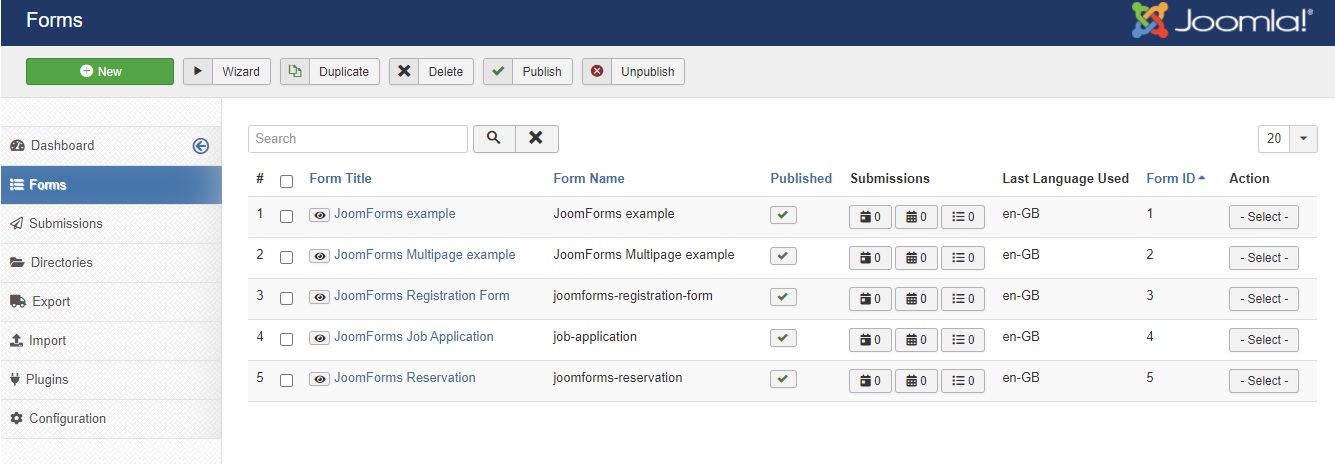
Task: Clear the search with the X button
Action: click(536, 139)
